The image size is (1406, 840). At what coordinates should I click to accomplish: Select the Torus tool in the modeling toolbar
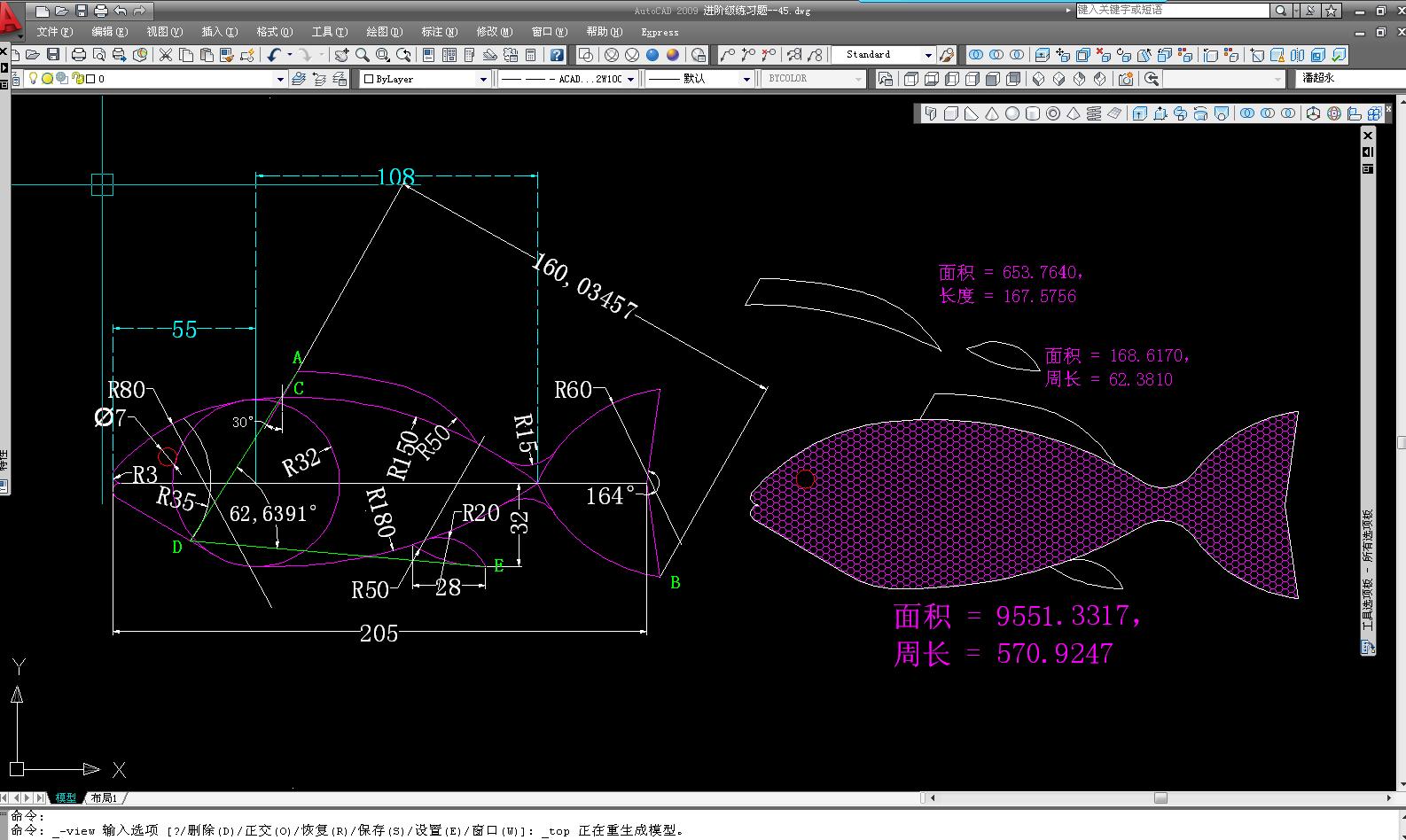pos(1053,113)
